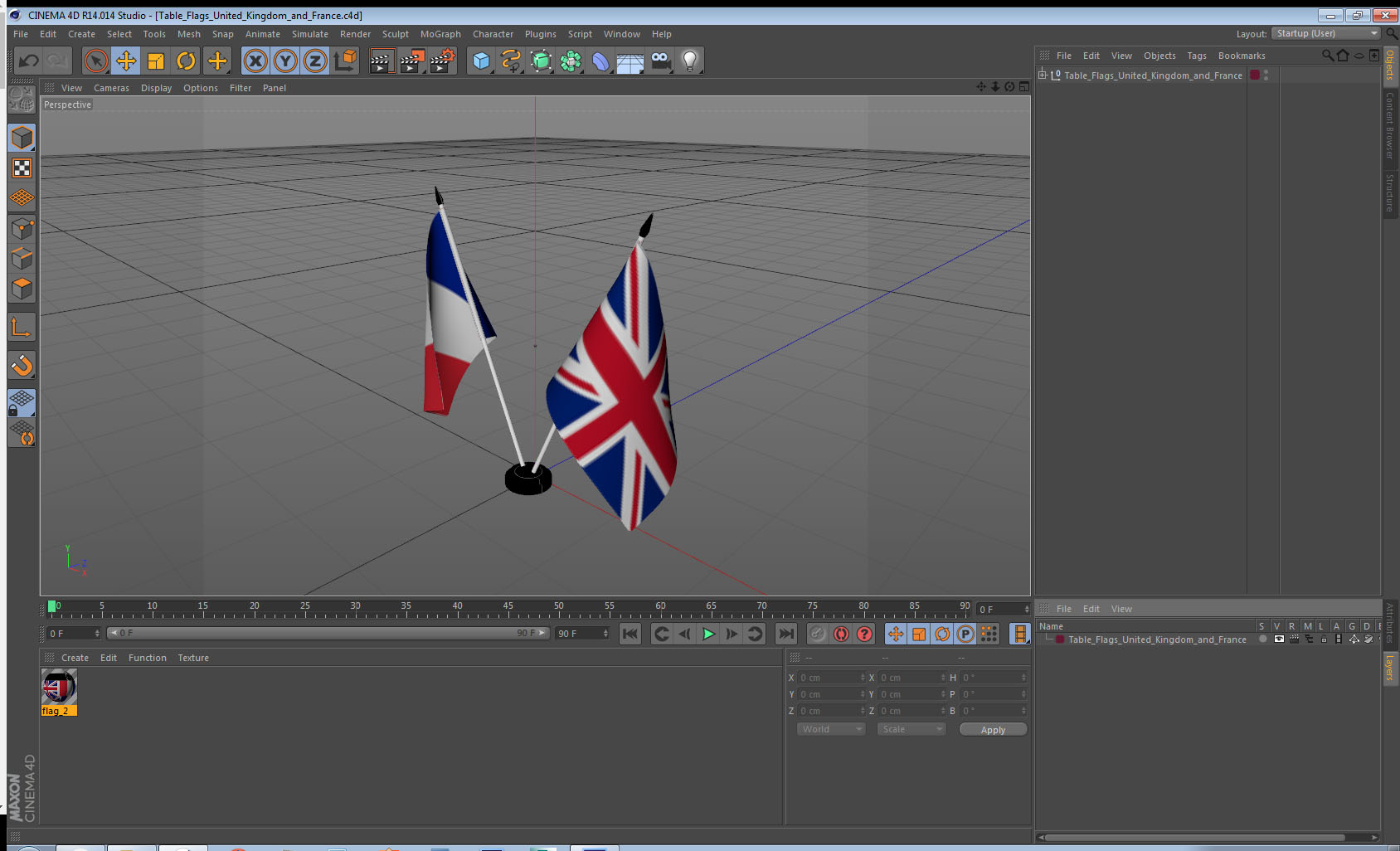The image size is (1400, 851).
Task: Select the Scale tool
Action: (156, 61)
